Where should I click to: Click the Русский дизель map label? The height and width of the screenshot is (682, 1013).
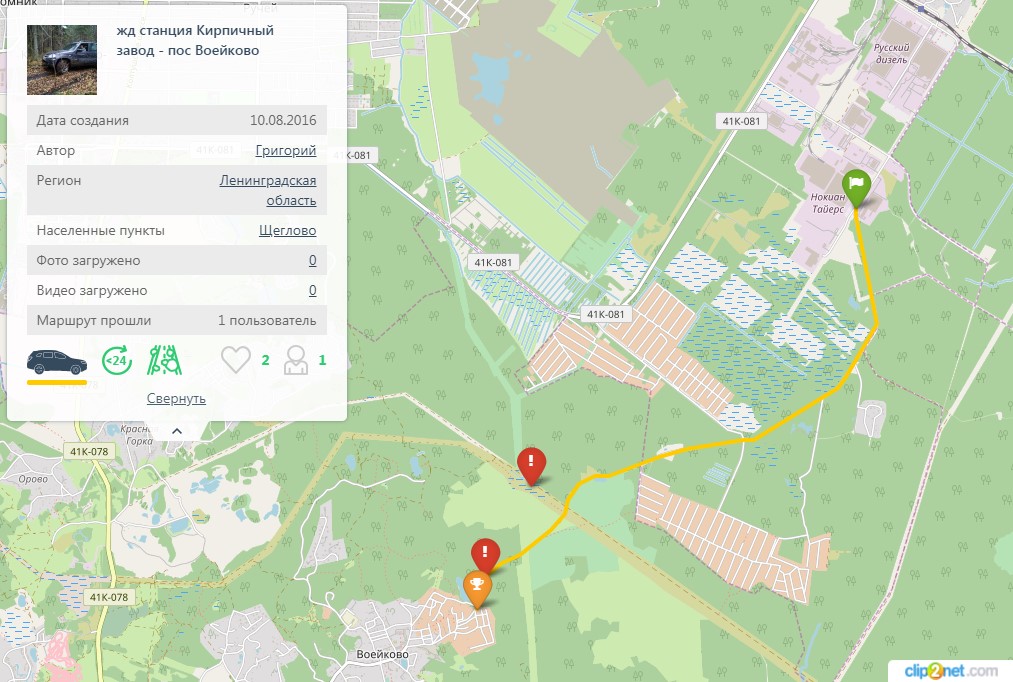[892, 54]
